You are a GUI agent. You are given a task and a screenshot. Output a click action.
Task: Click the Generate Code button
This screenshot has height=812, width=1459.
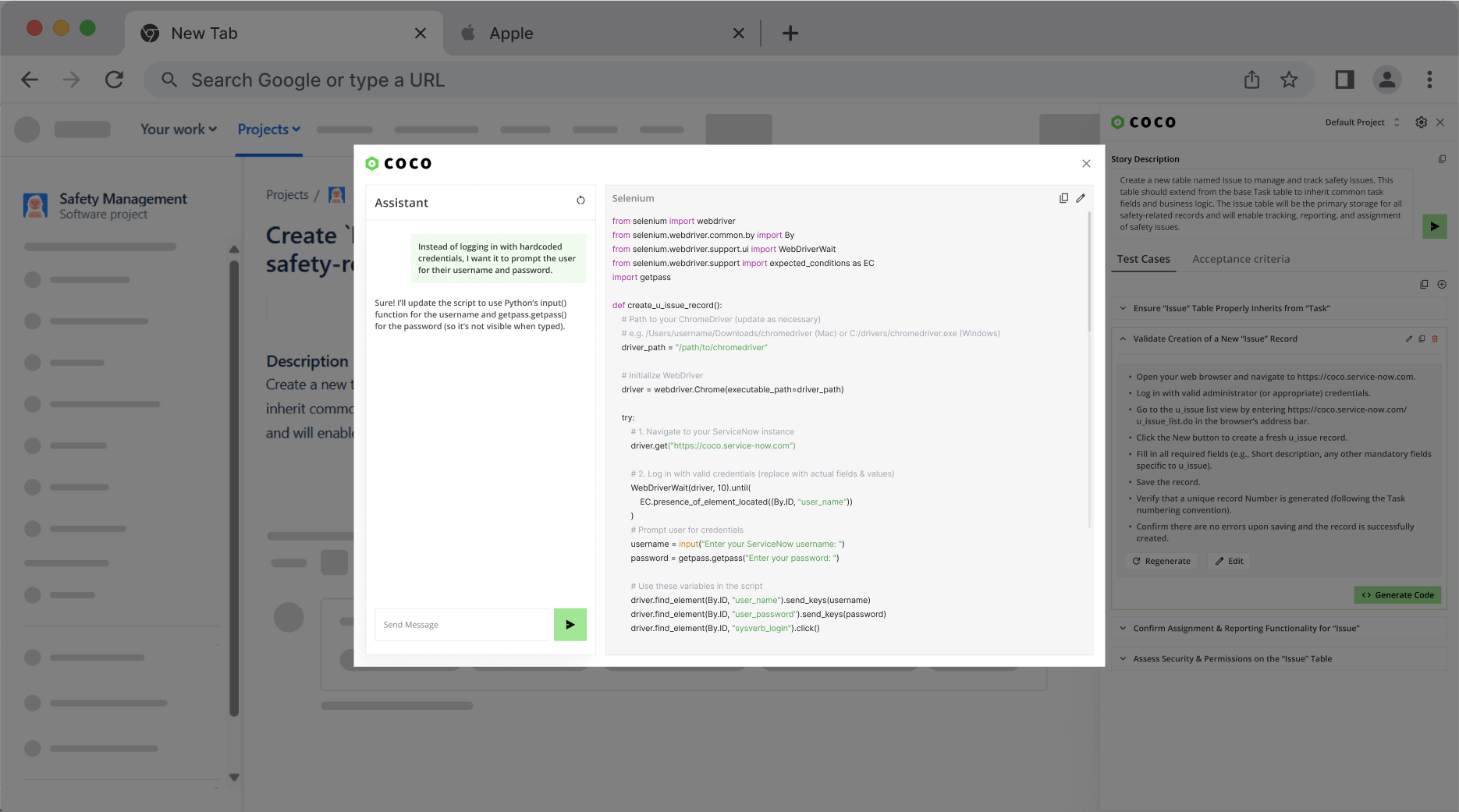click(1397, 594)
